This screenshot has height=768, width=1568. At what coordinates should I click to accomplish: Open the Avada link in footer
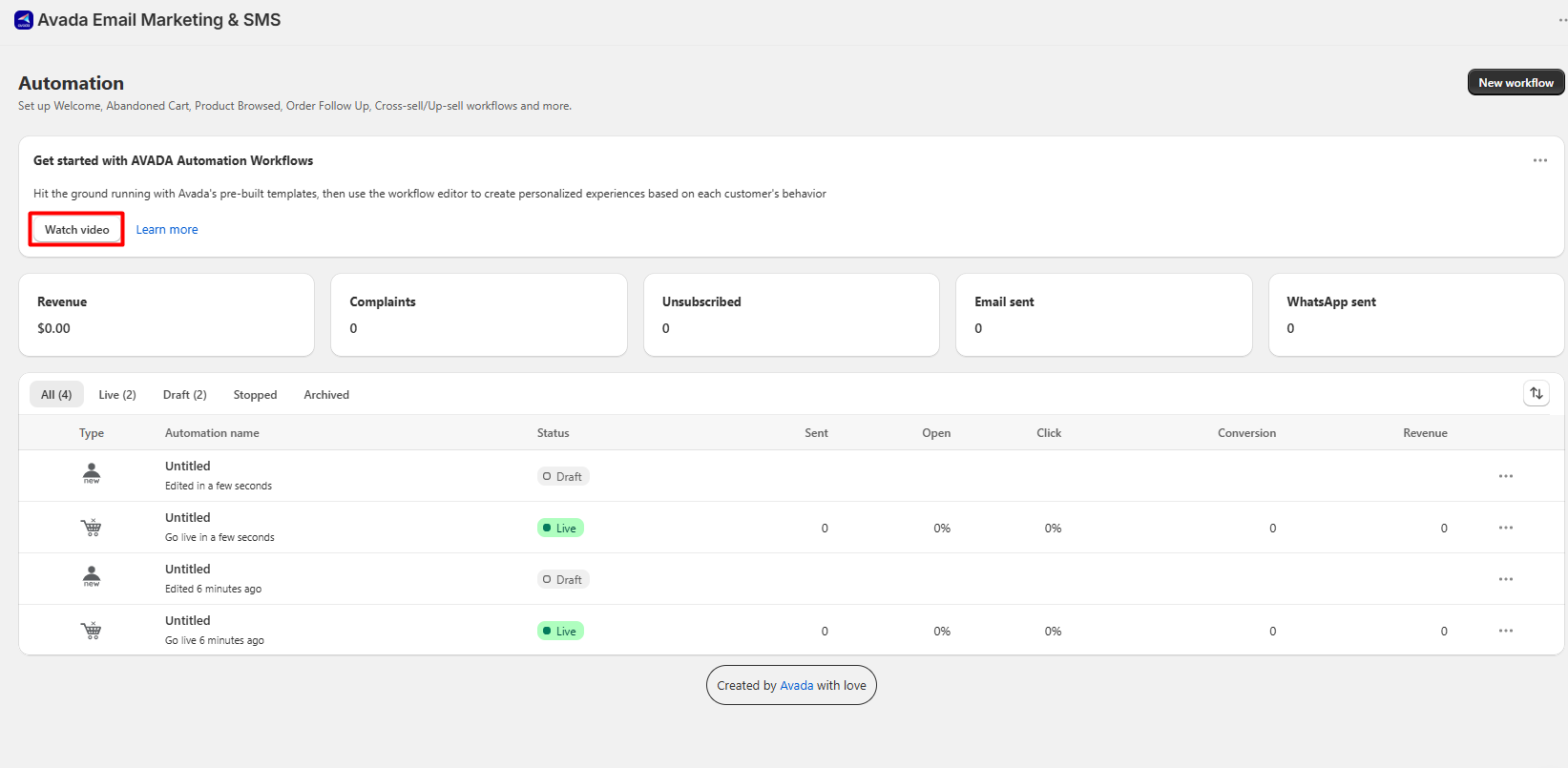797,685
